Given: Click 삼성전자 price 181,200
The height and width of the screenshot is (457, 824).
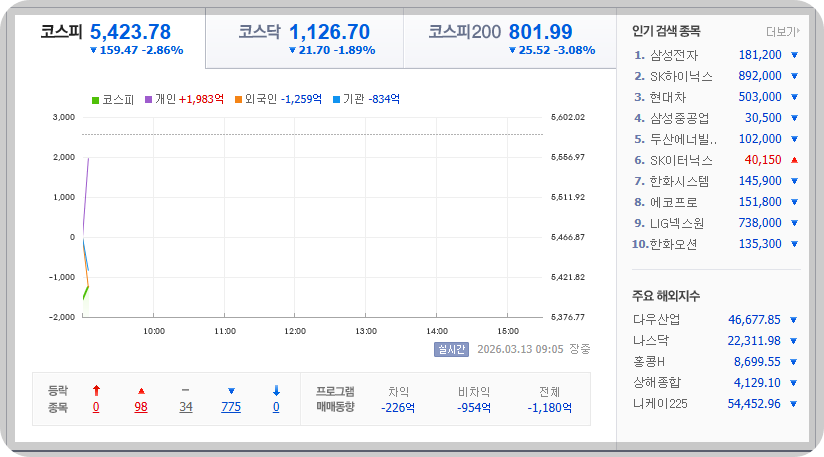Looking at the screenshot, I should (760, 55).
